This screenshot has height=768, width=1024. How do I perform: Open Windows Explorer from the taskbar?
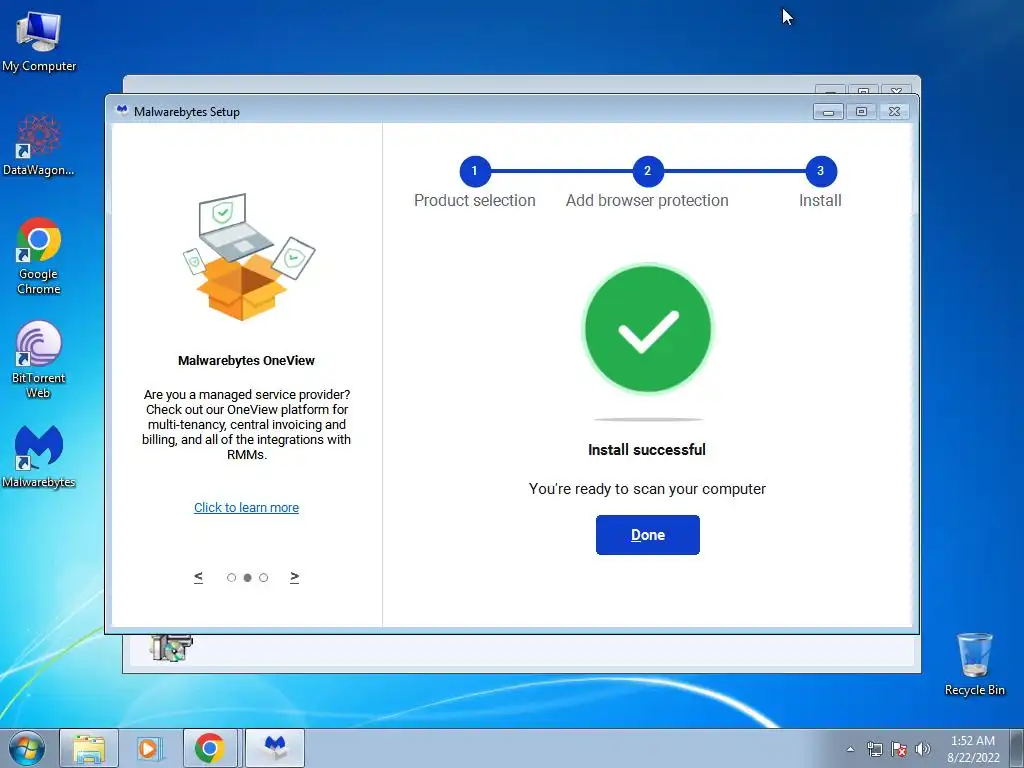click(x=89, y=748)
